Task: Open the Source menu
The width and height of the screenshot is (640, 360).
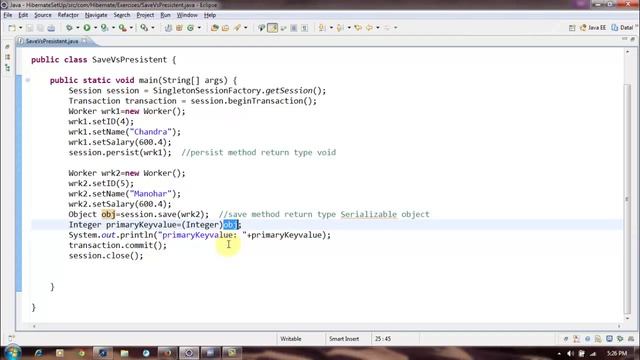Action: [43, 15]
